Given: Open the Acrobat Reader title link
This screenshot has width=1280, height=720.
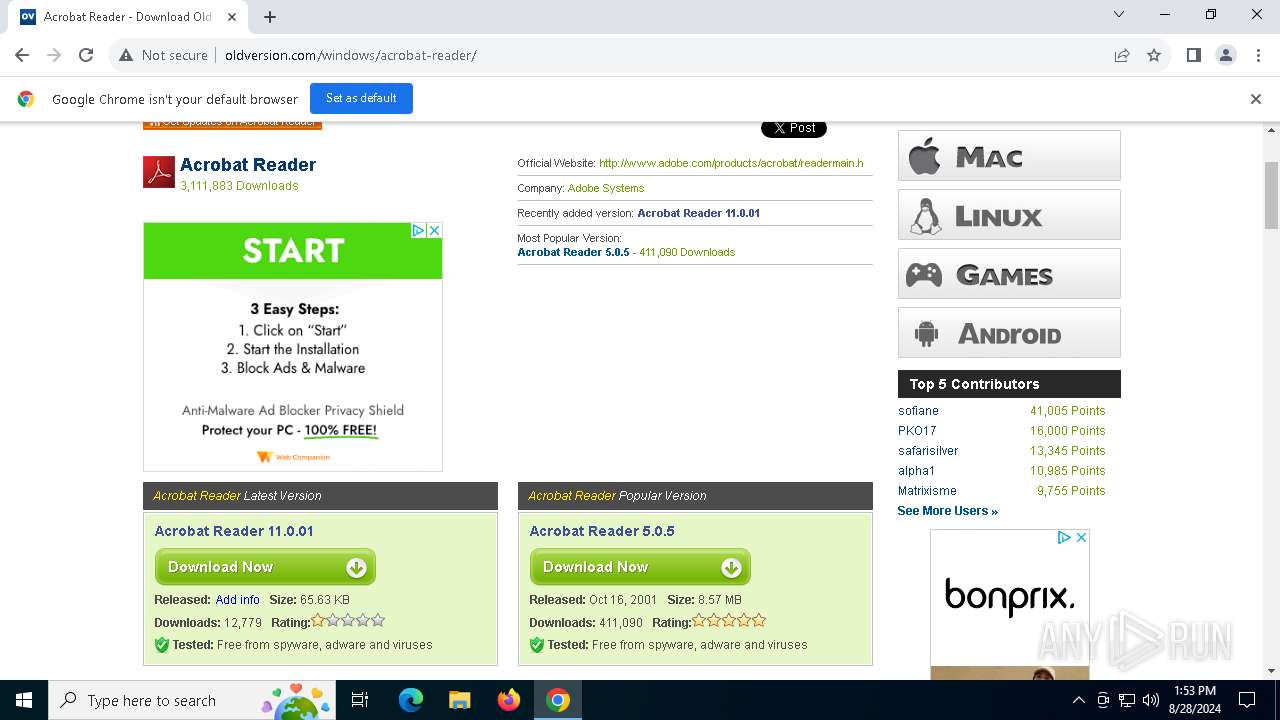Looking at the screenshot, I should 248,165.
